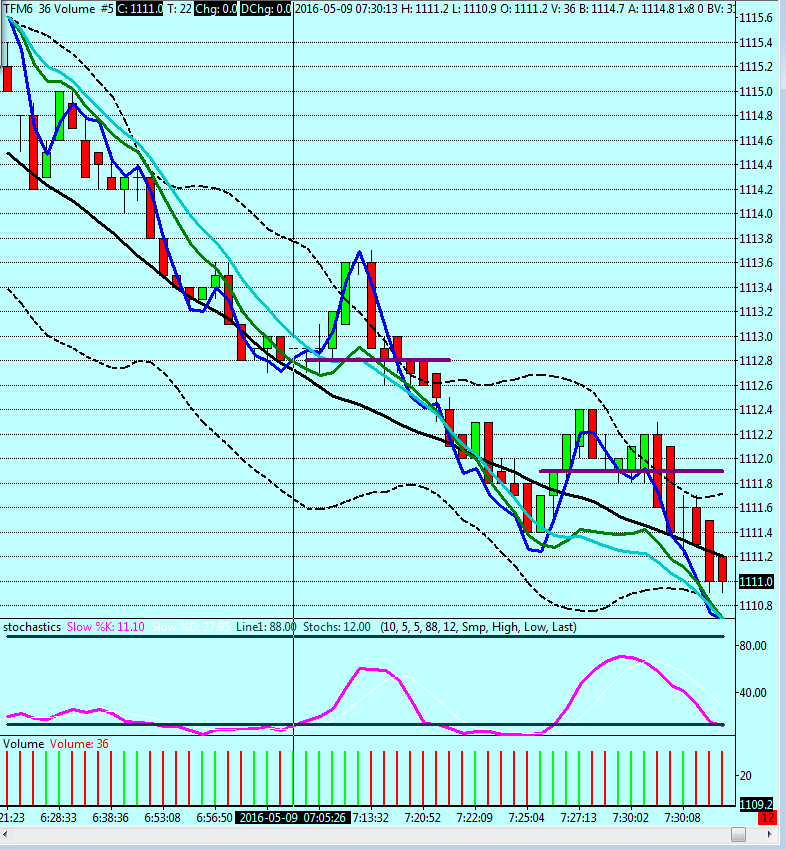
Task: Click the 1113.0 price axis label
Action: (756, 337)
